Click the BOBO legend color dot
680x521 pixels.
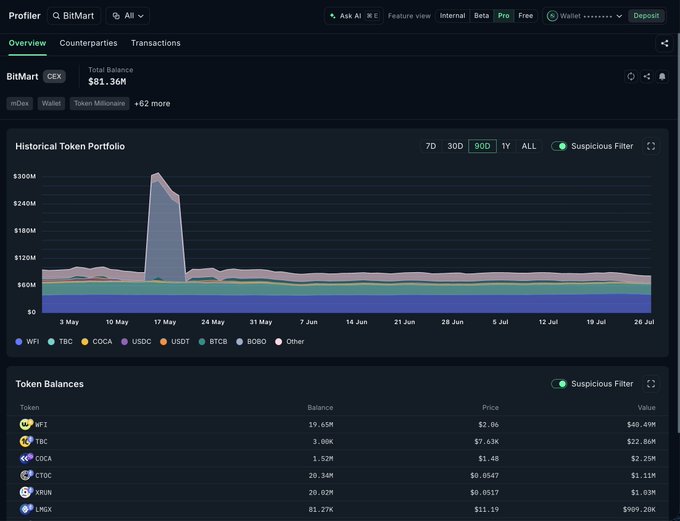pos(239,342)
